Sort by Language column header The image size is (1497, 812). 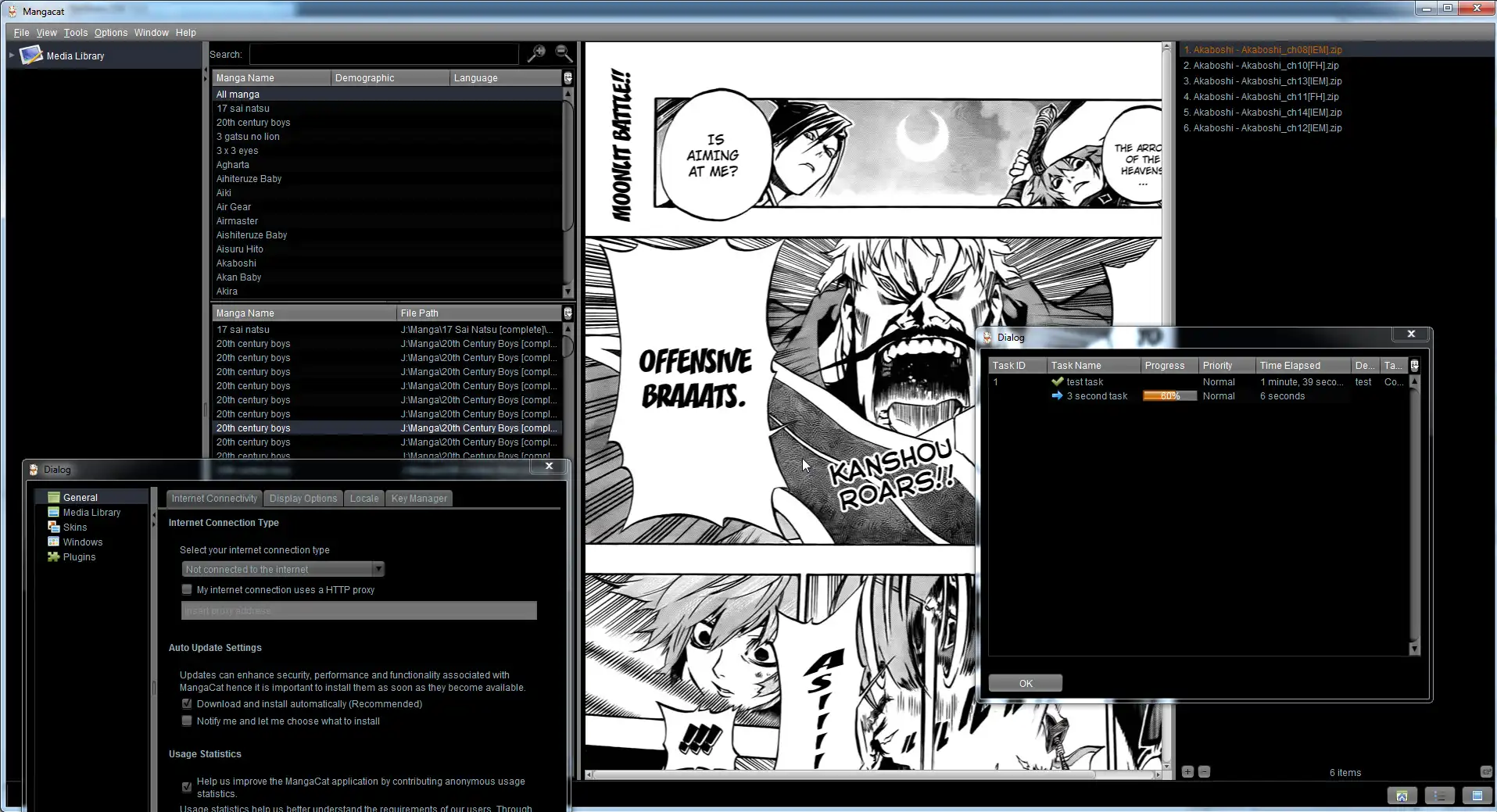click(506, 77)
